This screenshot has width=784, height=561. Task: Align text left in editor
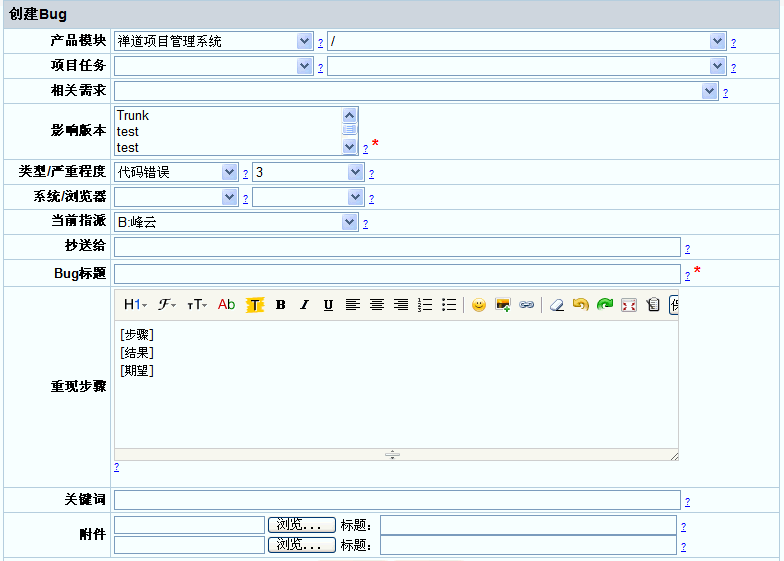pyautogui.click(x=352, y=304)
